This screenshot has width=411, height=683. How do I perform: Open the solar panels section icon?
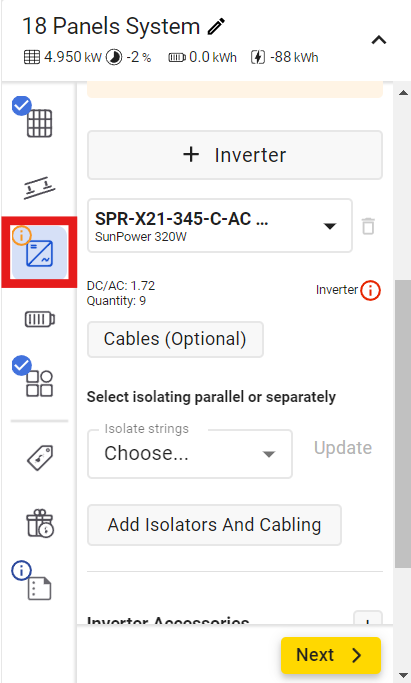click(x=39, y=123)
